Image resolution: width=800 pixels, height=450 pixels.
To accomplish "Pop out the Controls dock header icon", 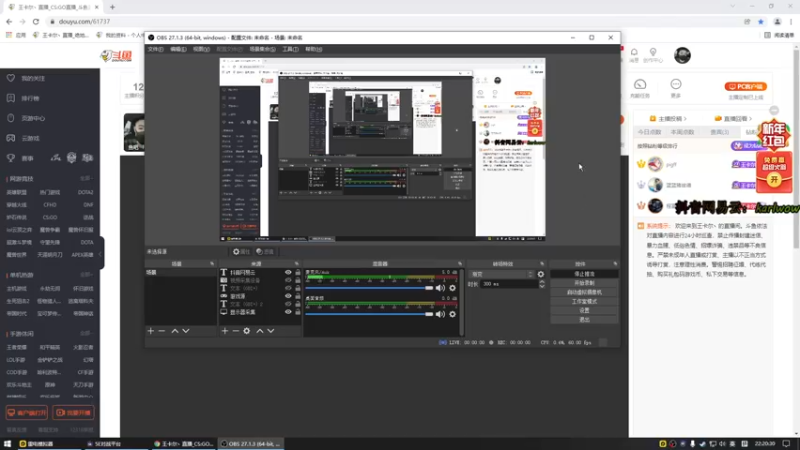I will (615, 264).
